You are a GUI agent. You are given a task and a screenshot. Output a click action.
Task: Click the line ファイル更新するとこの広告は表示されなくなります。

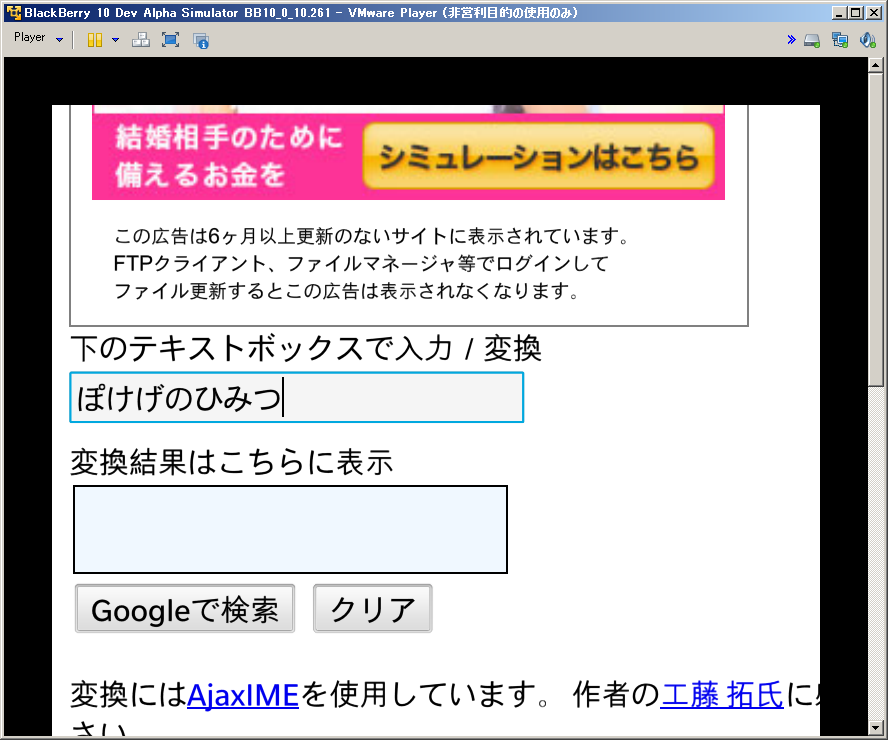[x=347, y=291]
